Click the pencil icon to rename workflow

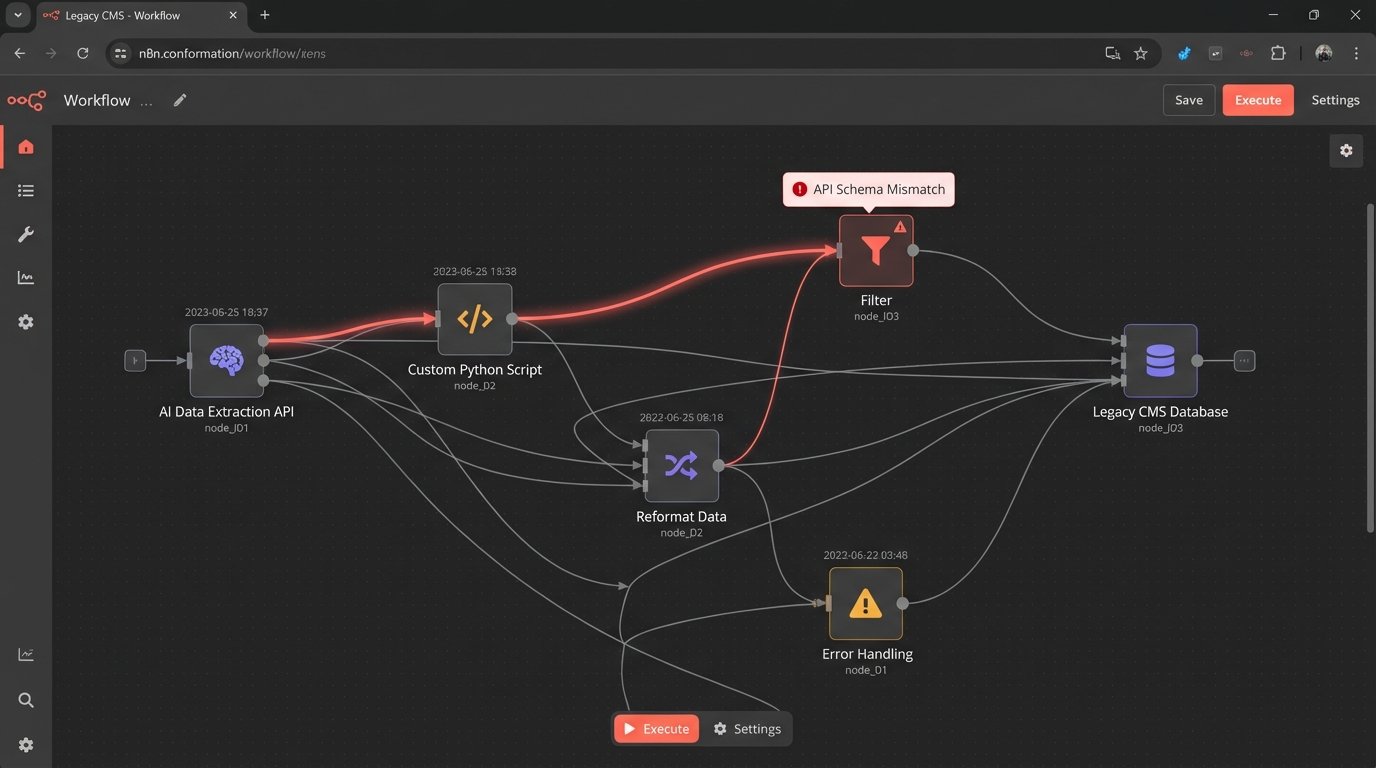[180, 100]
